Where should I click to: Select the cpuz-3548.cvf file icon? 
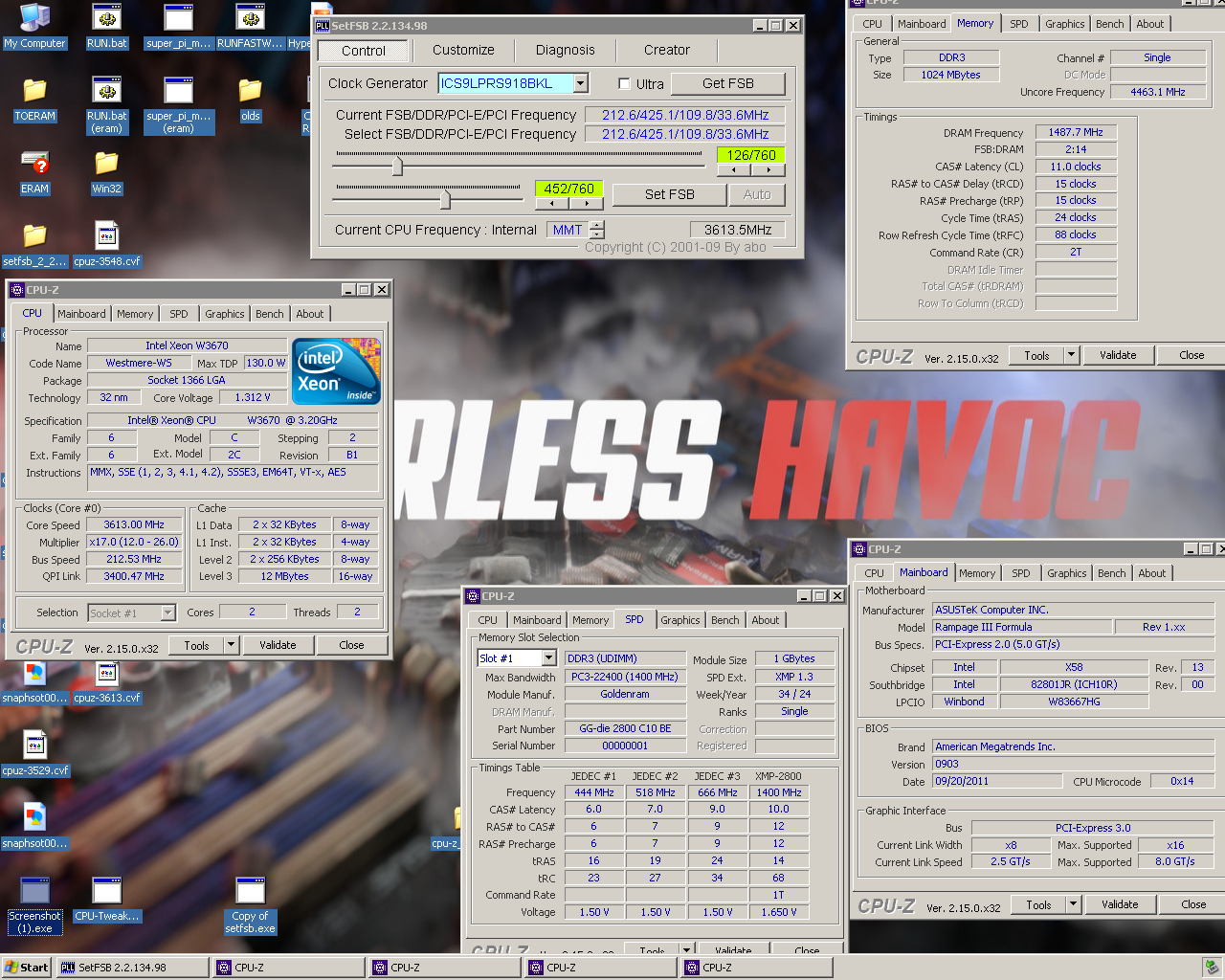(x=106, y=244)
